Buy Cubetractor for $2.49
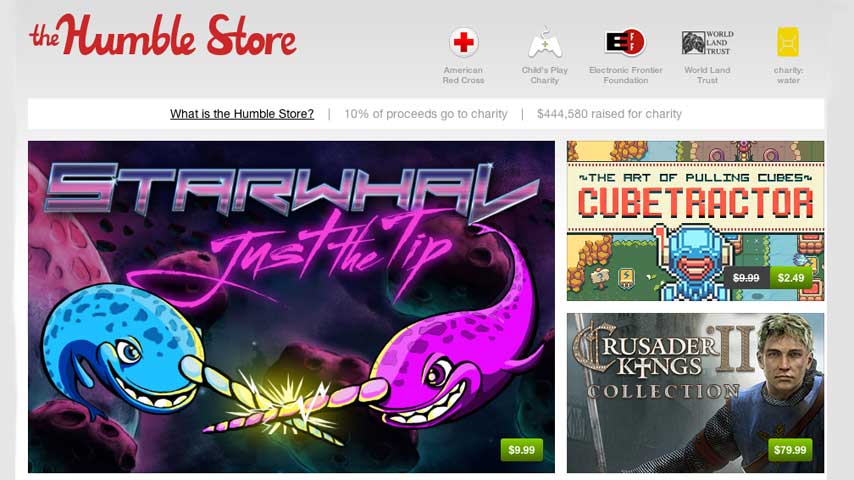 pyautogui.click(x=791, y=278)
